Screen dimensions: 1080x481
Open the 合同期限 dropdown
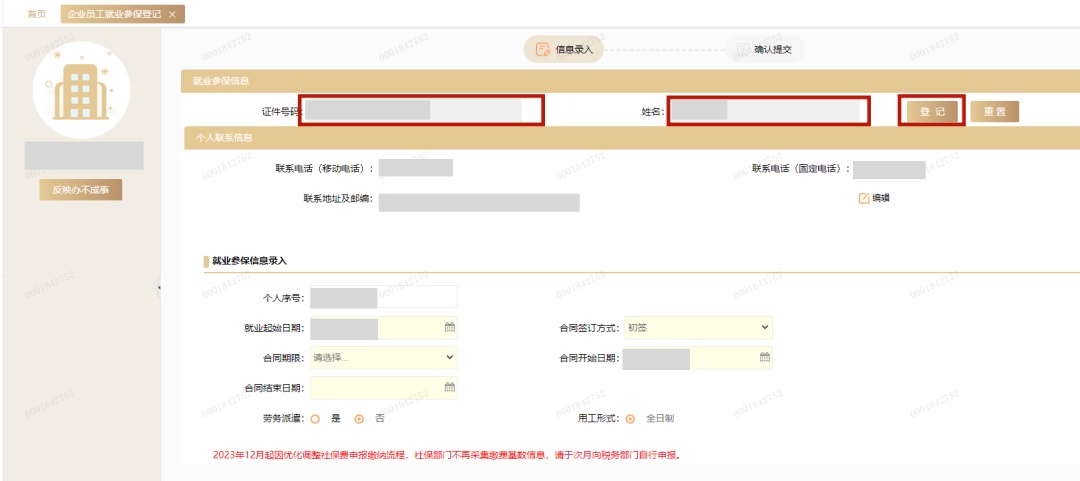click(x=384, y=358)
